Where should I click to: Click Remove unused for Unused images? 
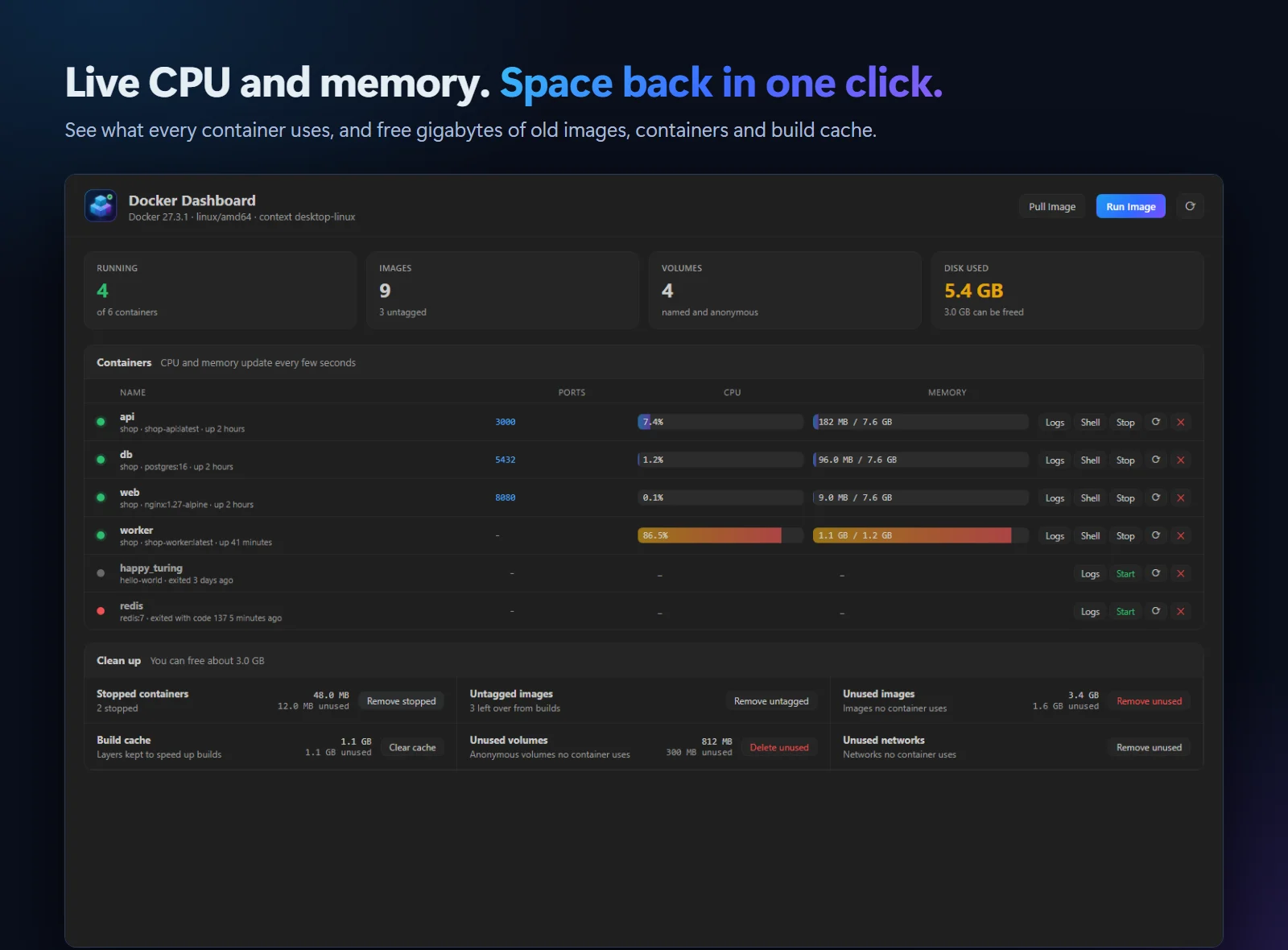(1149, 701)
